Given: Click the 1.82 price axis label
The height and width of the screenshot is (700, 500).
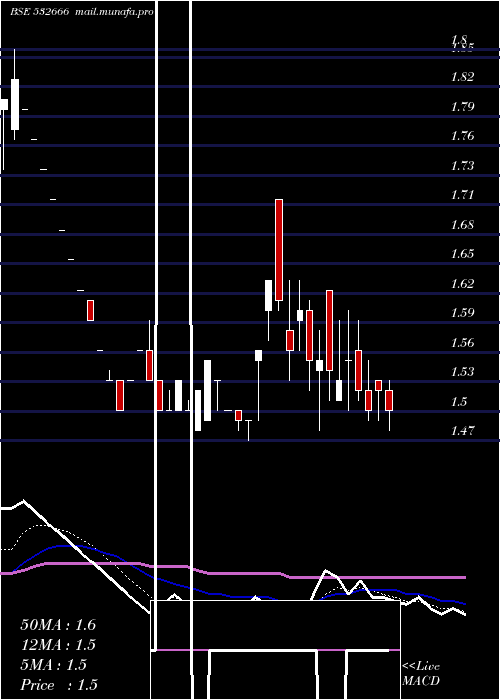Looking at the screenshot, I should coord(462,77).
